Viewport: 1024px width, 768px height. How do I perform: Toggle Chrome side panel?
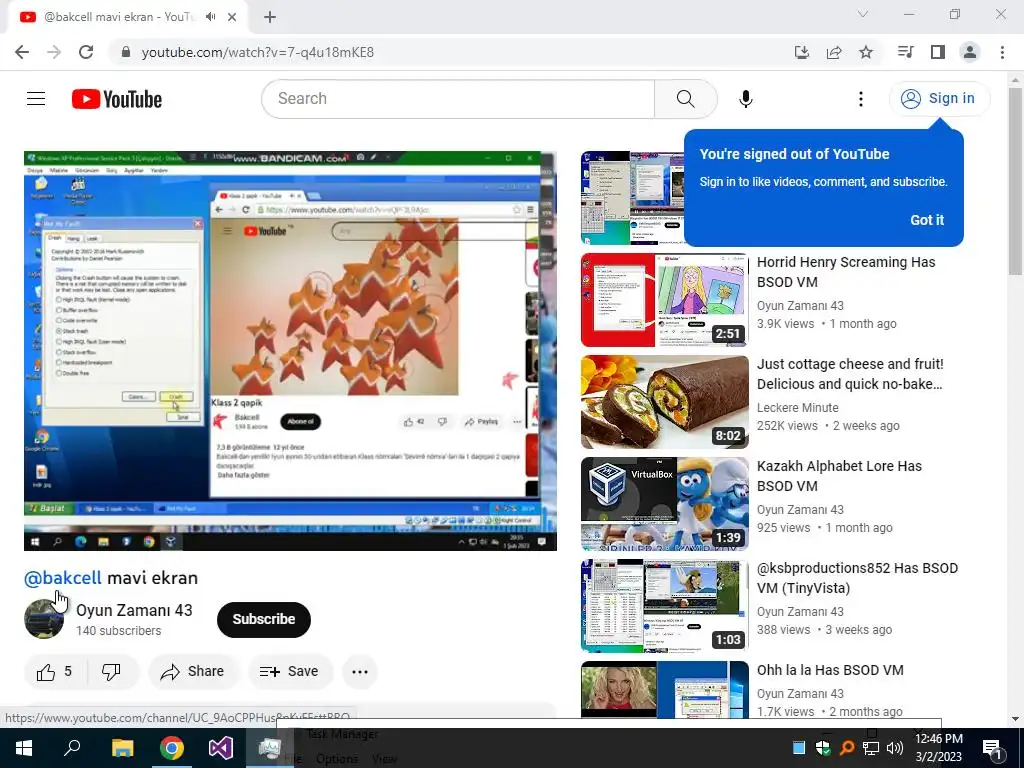938,52
